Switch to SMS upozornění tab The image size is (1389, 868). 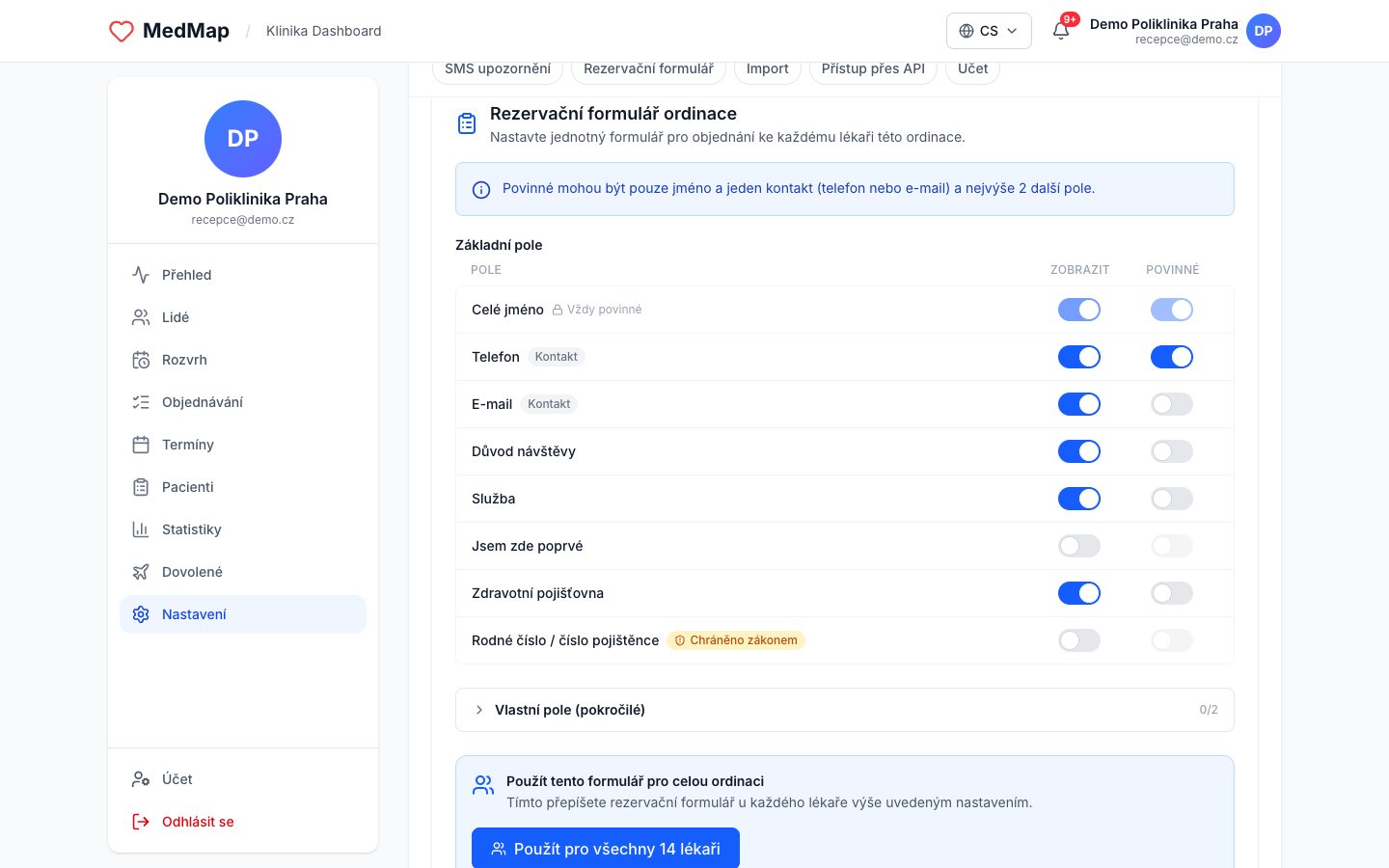tap(498, 68)
